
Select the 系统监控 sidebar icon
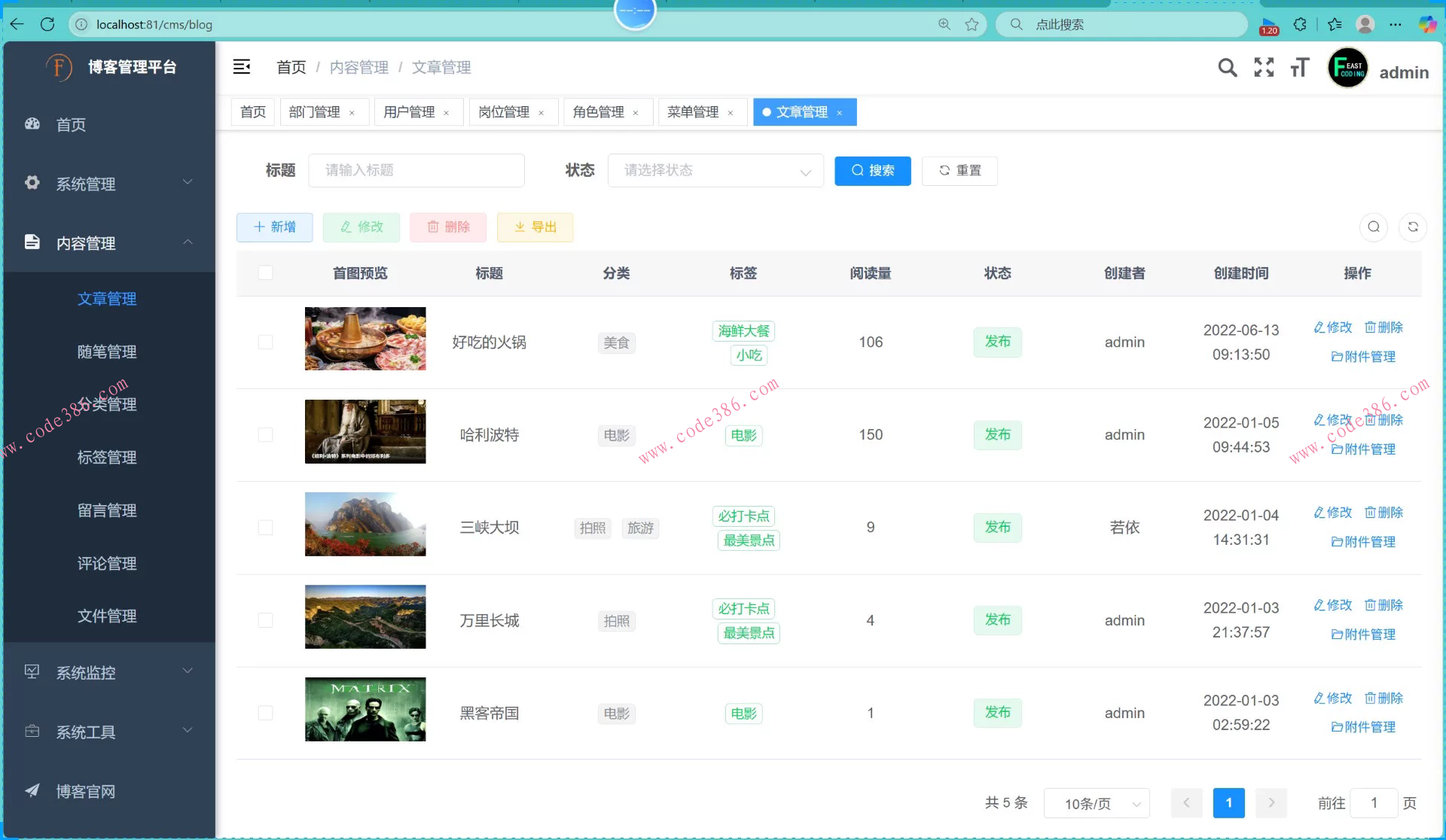tap(32, 672)
